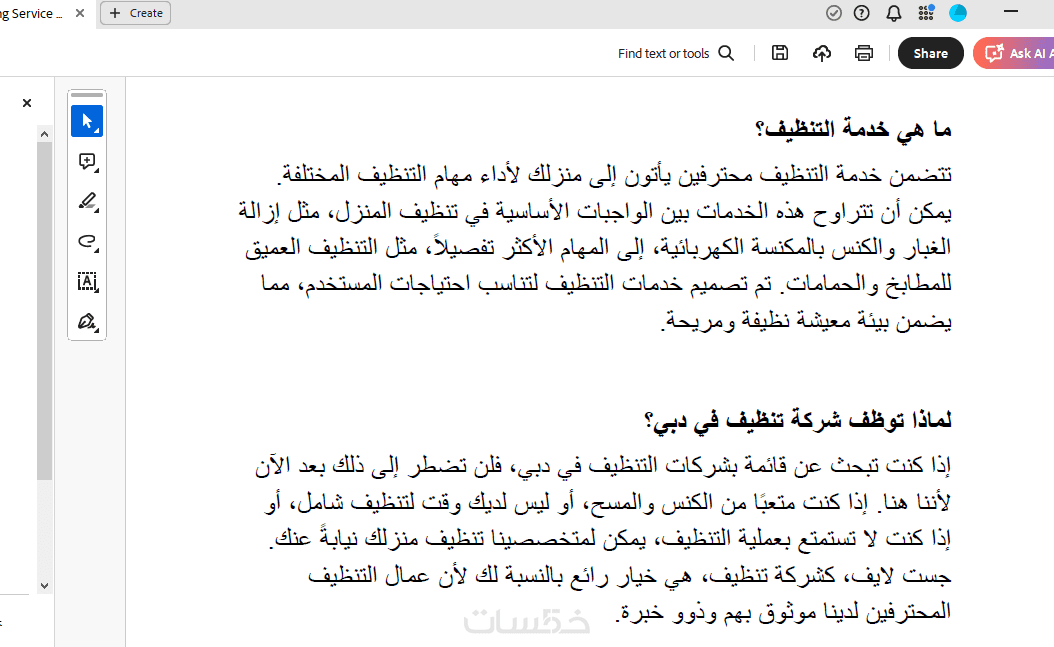Choose the Highlight text tool
Screen dimensions: 1054x647
click(x=87, y=202)
